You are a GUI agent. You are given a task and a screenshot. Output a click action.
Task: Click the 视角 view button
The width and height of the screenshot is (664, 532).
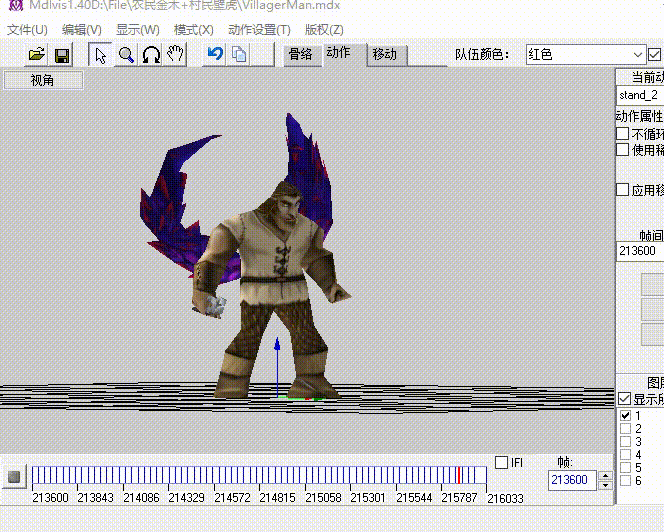tap(43, 80)
